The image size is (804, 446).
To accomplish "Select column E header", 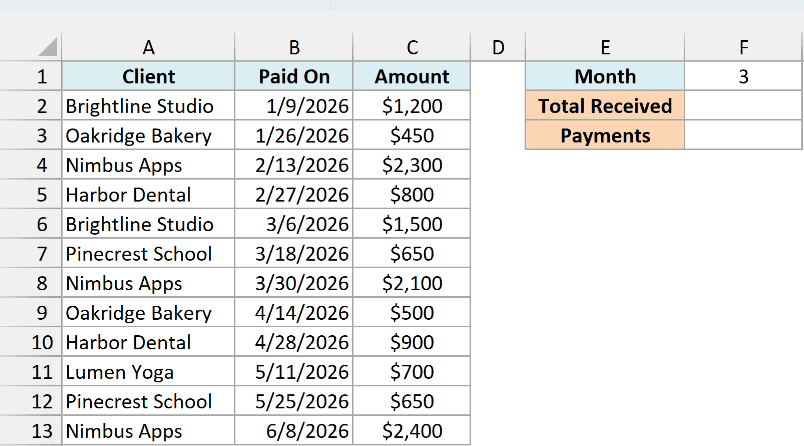I will pos(605,47).
